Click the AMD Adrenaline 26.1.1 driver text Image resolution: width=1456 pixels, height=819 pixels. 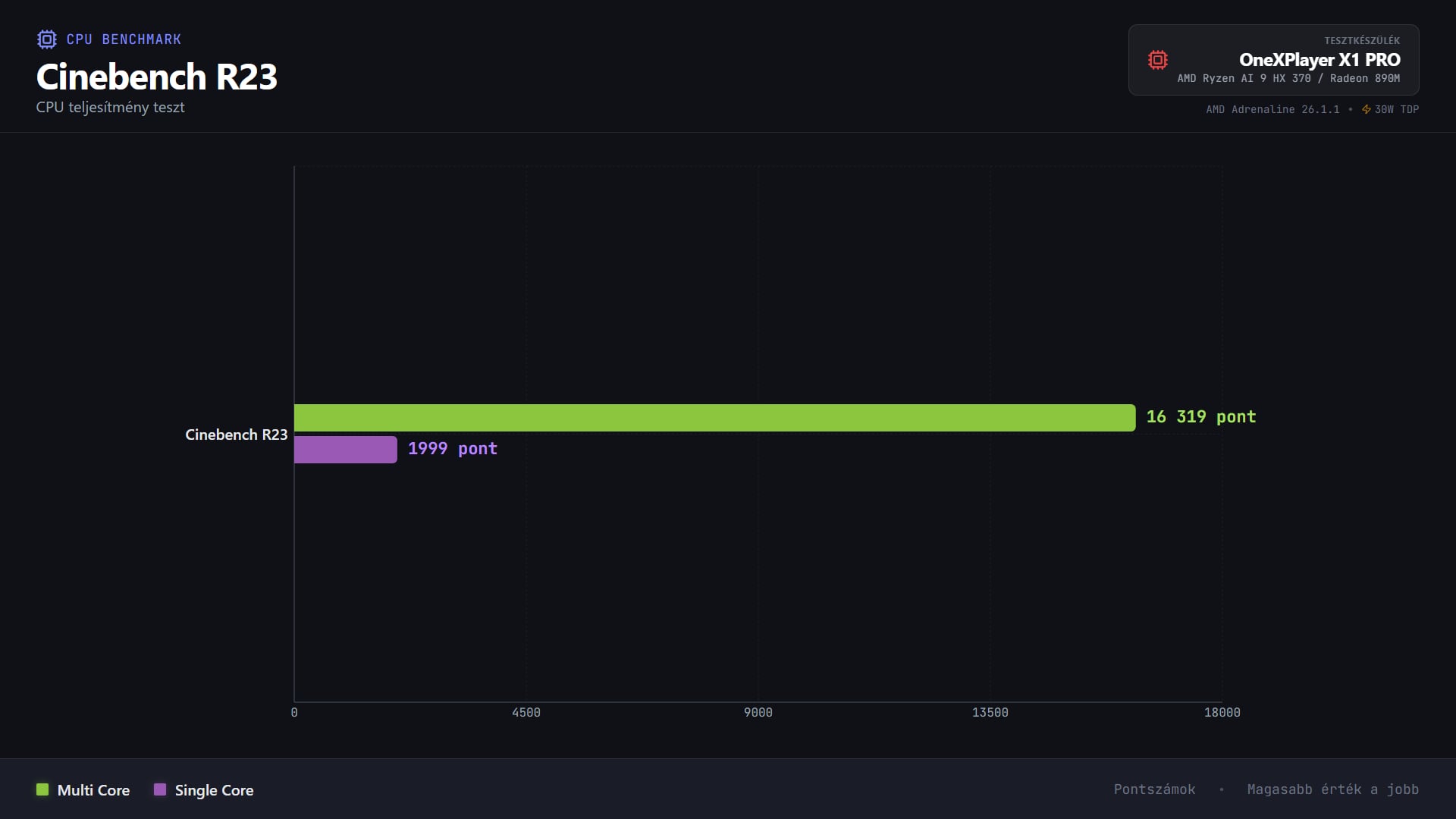1272,109
